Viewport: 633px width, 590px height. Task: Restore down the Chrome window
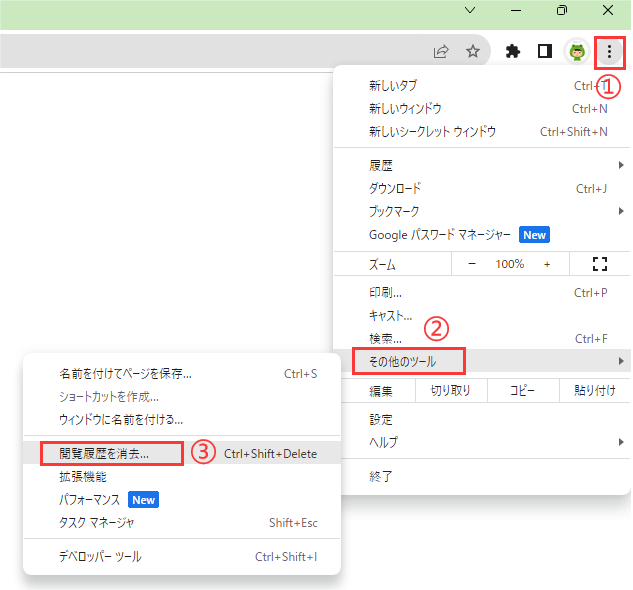562,10
